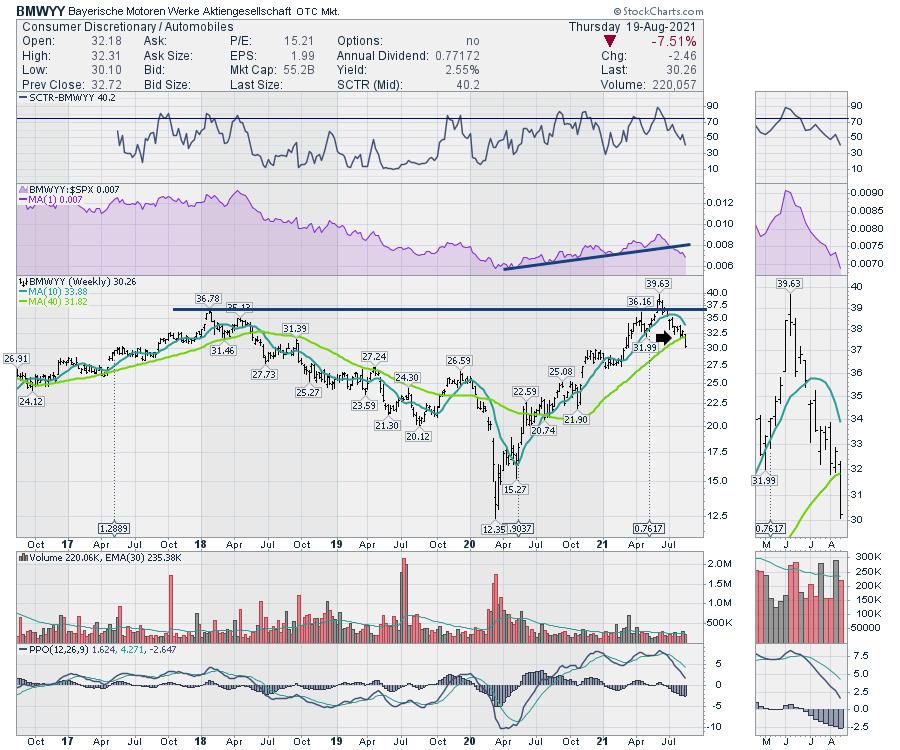Click the MA(10) 33.88 legend entry
The height and width of the screenshot is (750, 900).
53,292
